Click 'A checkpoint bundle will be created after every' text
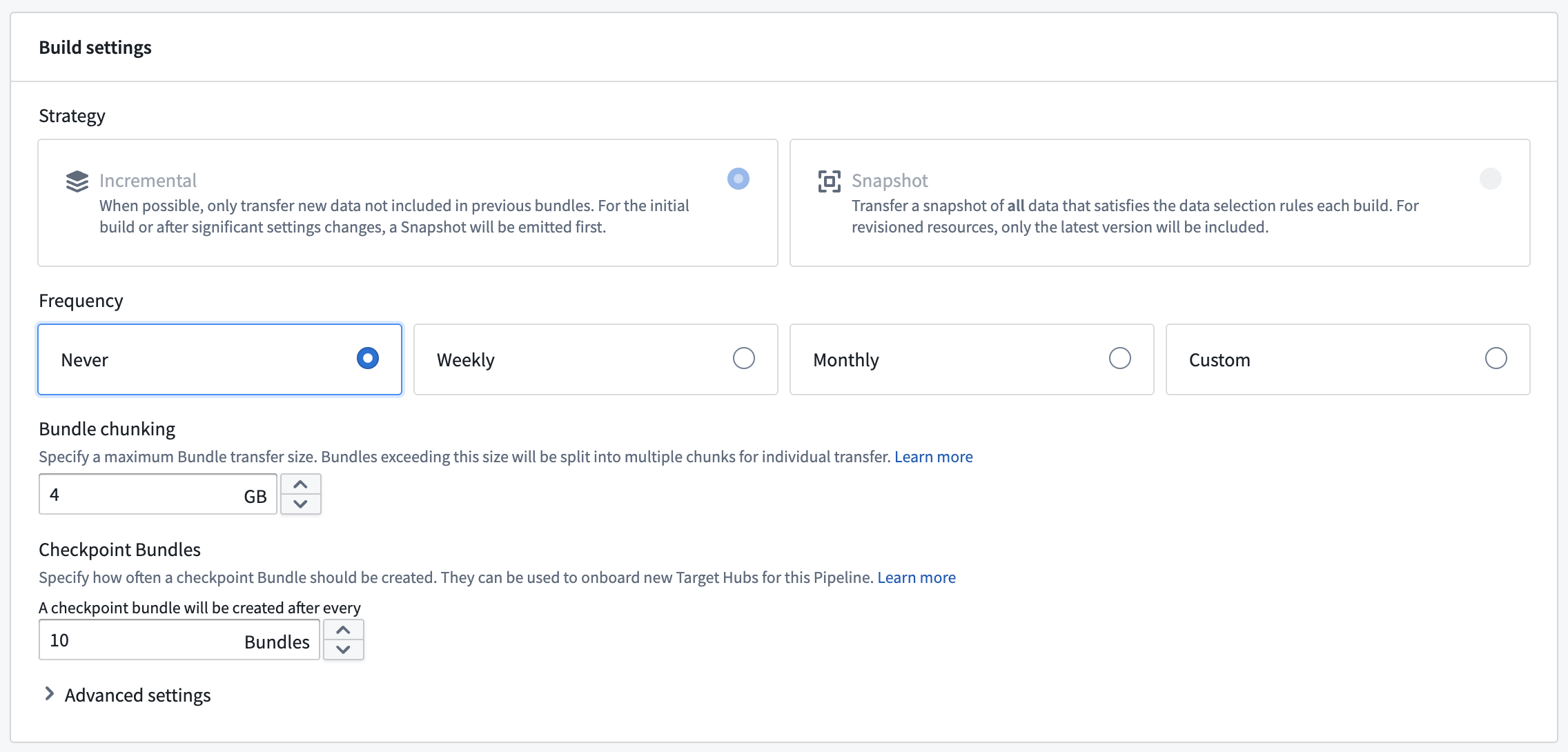Viewport: 1568px width, 752px height. (x=199, y=608)
